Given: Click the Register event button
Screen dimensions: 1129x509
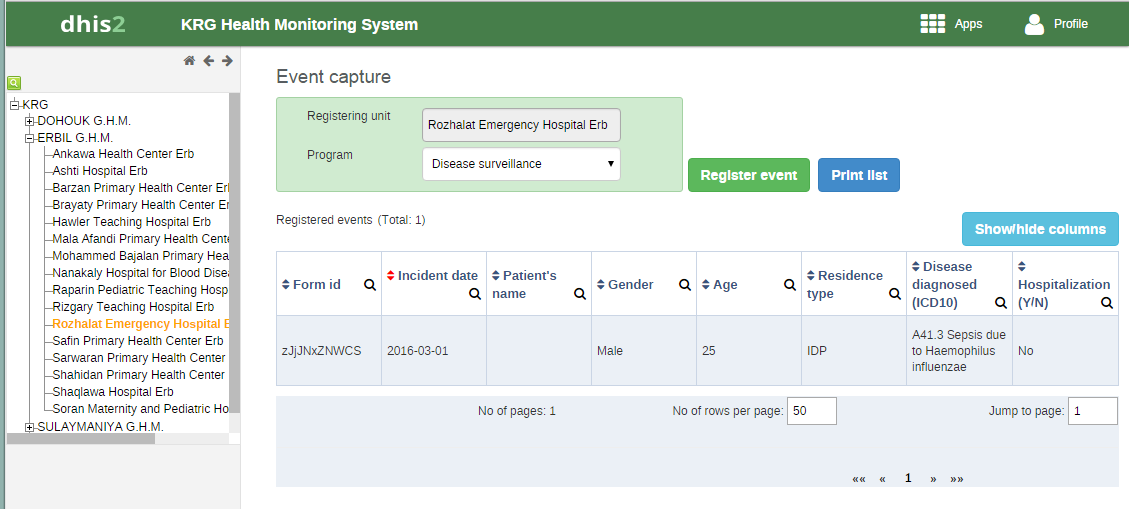Looking at the screenshot, I should point(749,175).
